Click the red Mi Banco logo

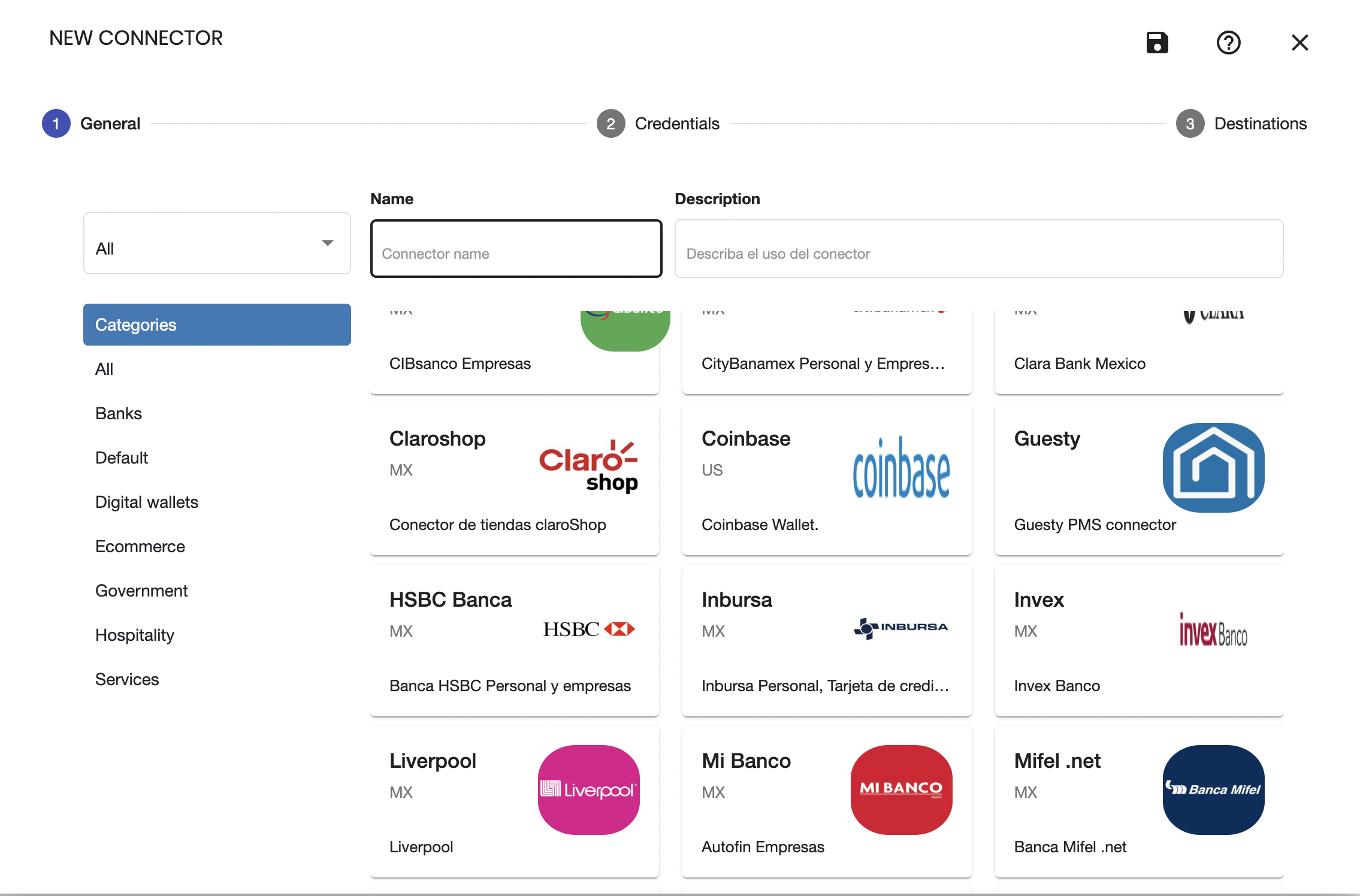[901, 789]
